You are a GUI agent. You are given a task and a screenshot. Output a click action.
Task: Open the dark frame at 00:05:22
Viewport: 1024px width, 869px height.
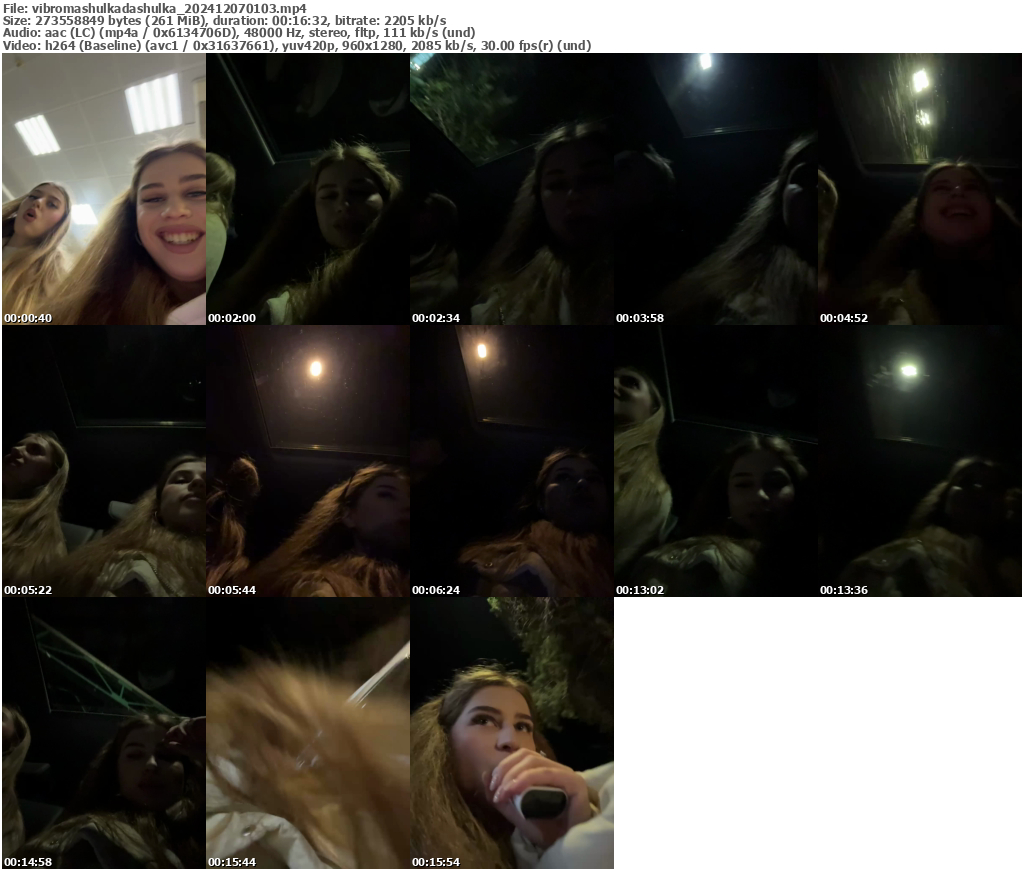[100, 462]
